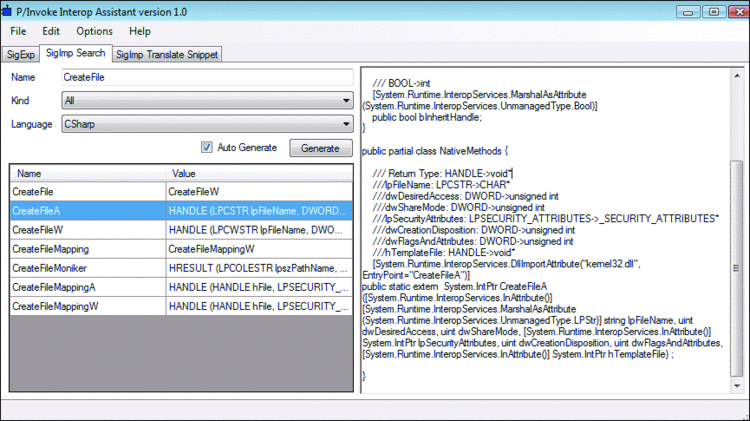Open the Edit menu
Viewport: 750px width, 421px height.
tap(51, 31)
